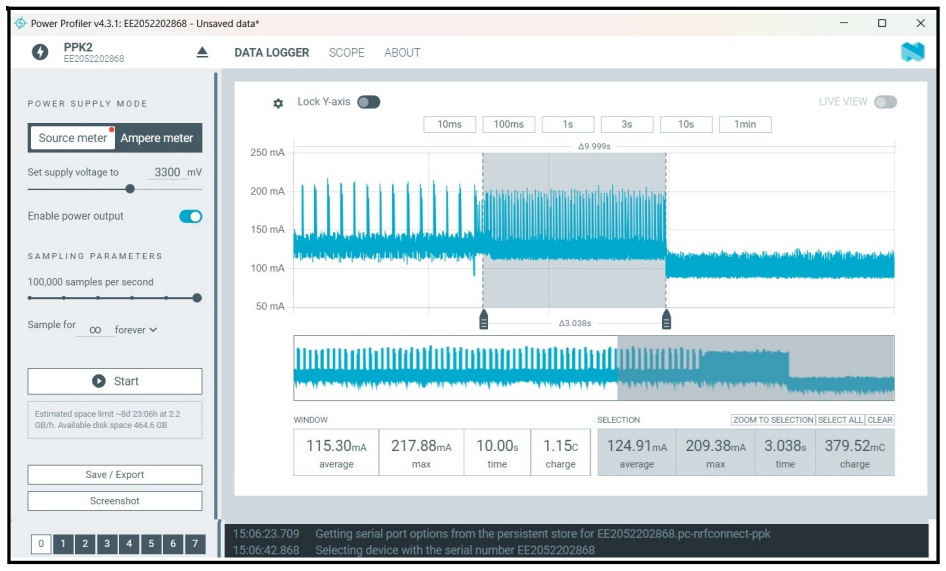Toggle digital channel 5
The width and height of the screenshot is (946, 571).
click(x=151, y=543)
